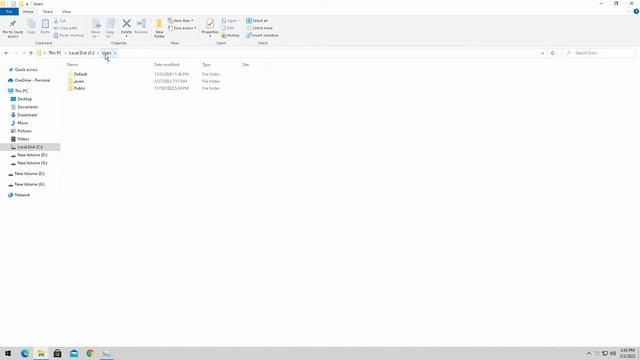Open Pictures in navigation pane
640x360 pixels.
point(24,131)
